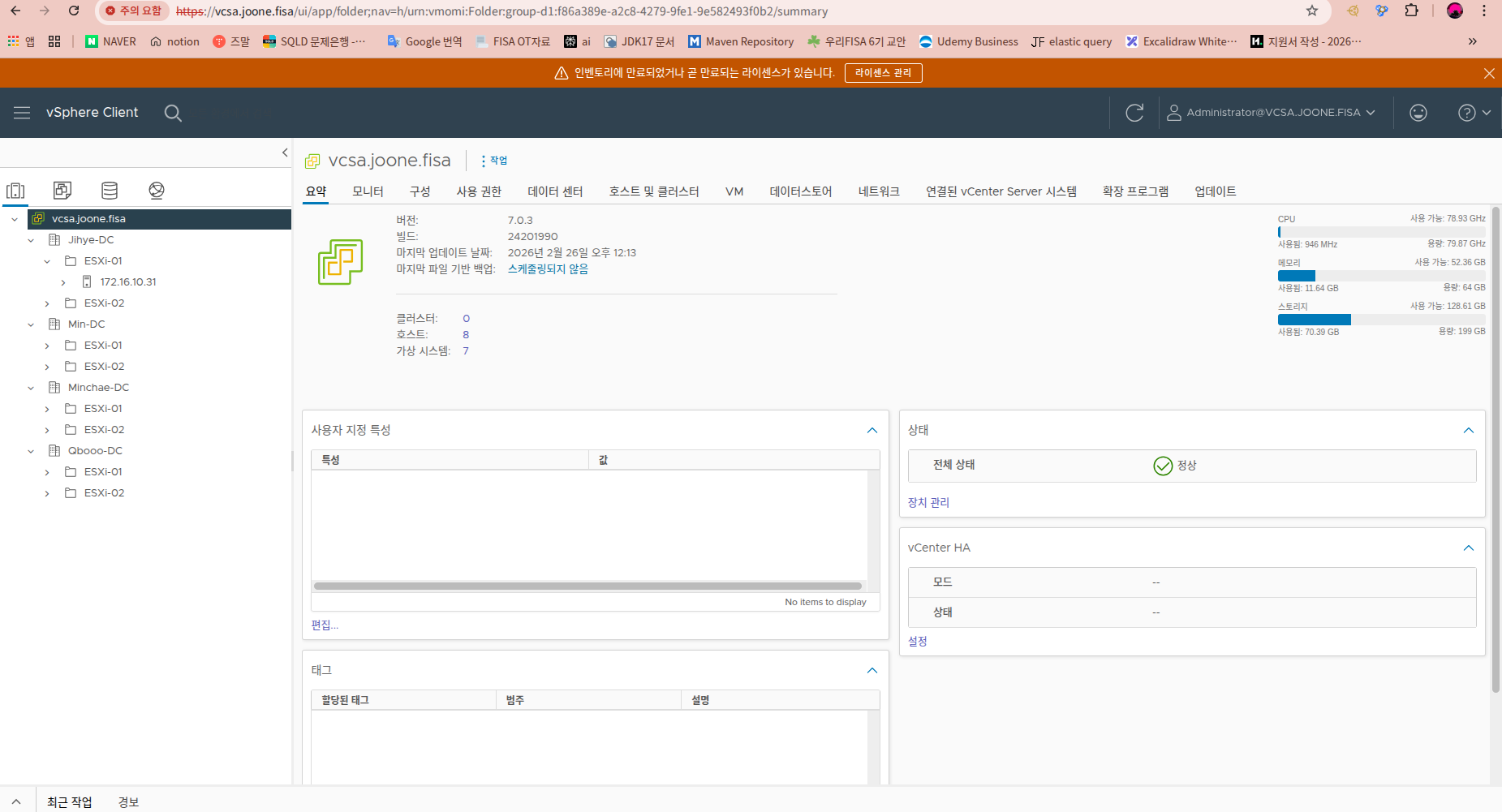The height and width of the screenshot is (812, 1502).
Task: Open the browser extensions puzzle icon
Action: (x=1412, y=11)
